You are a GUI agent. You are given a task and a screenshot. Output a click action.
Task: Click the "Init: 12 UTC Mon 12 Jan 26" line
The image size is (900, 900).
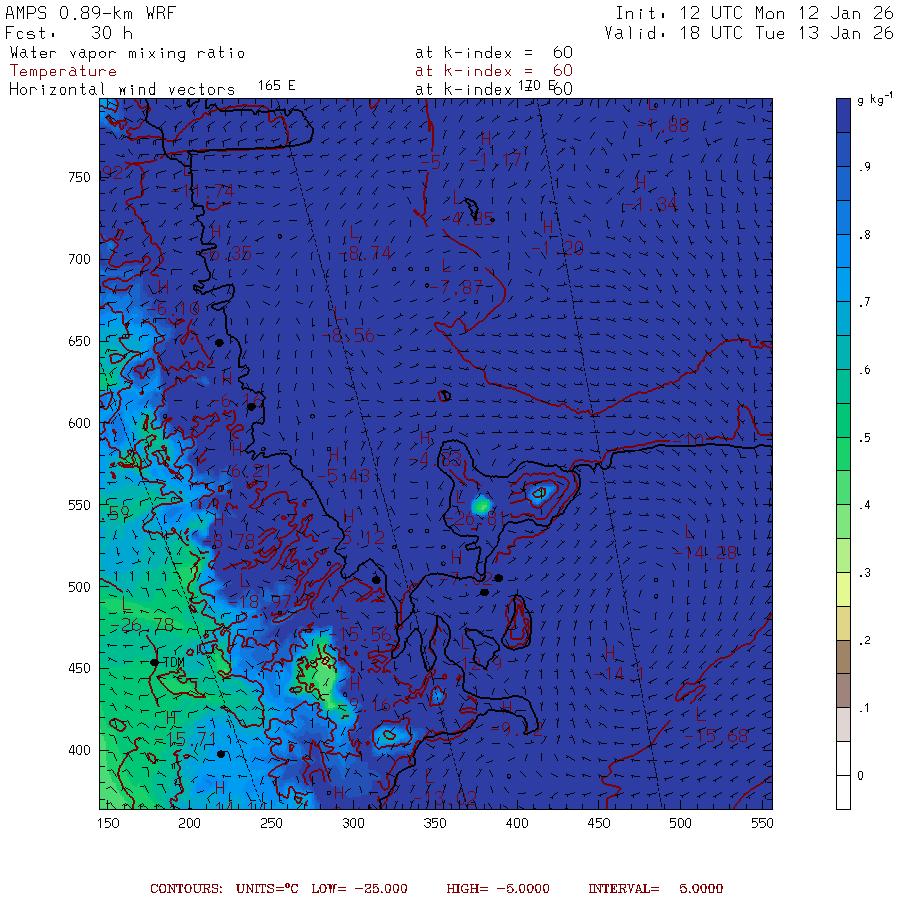[754, 13]
